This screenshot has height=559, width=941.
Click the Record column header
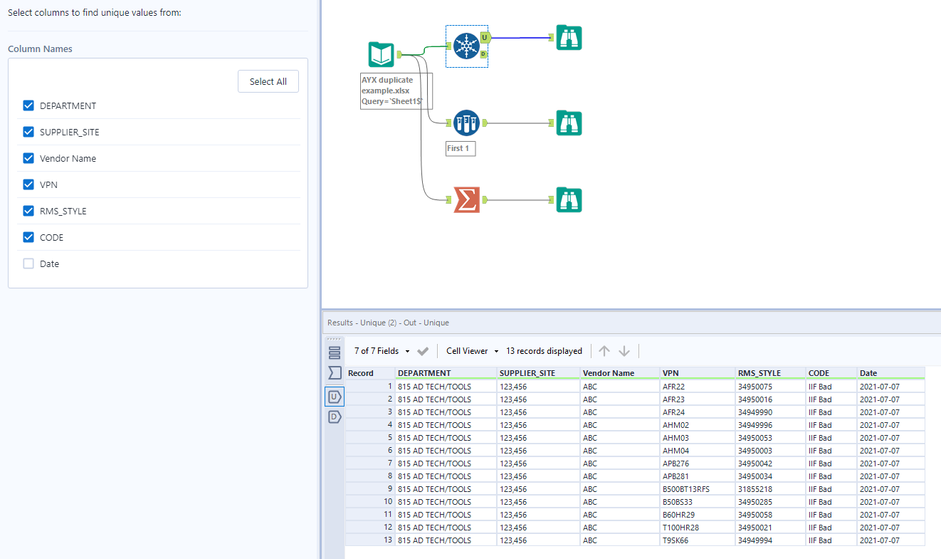(x=370, y=373)
